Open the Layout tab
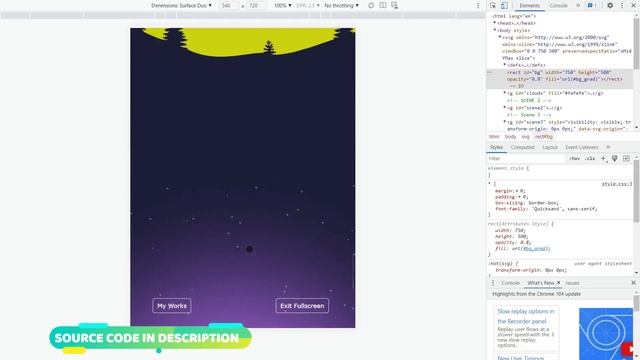 [x=550, y=147]
